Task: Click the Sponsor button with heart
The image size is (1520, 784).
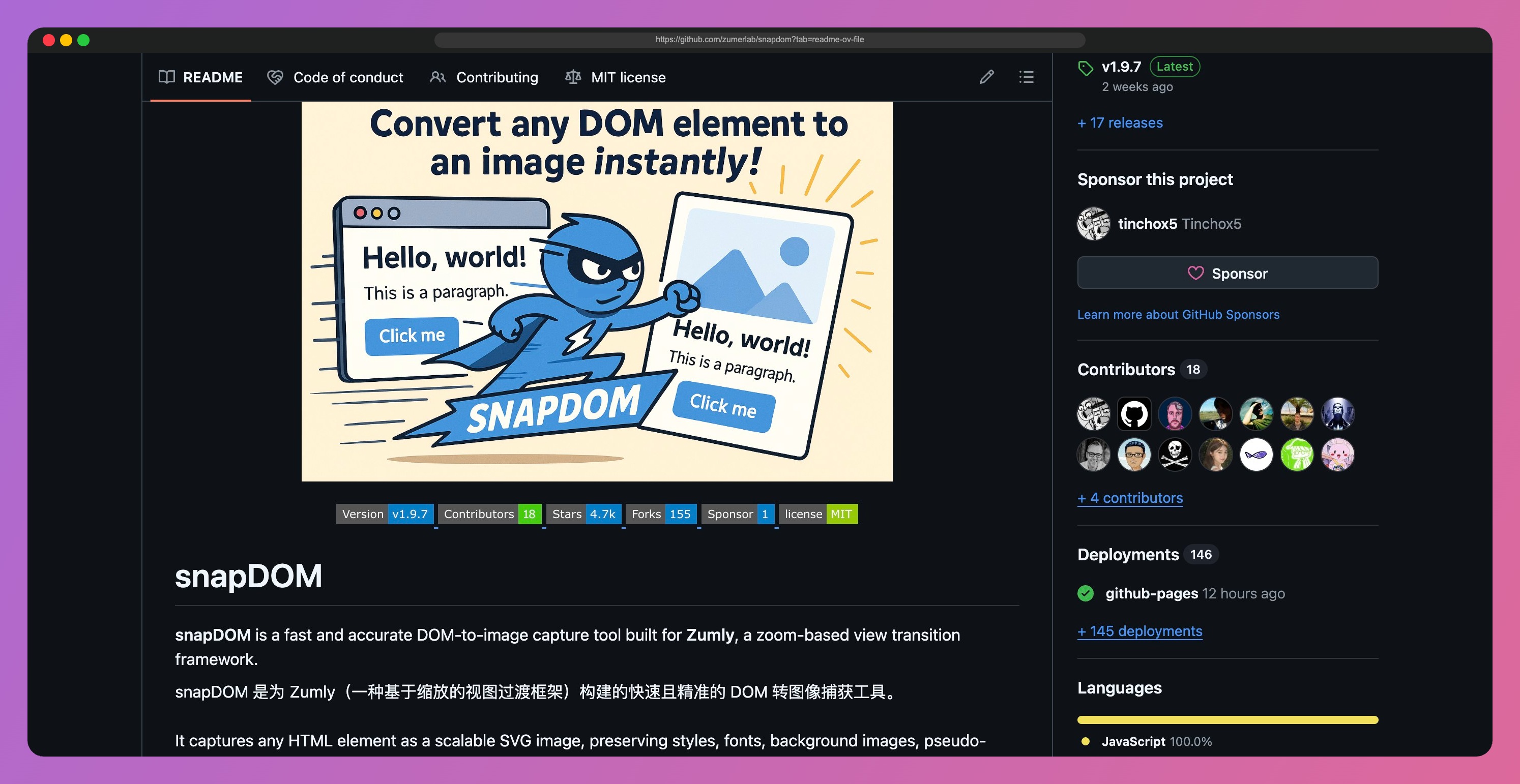Action: point(1227,273)
